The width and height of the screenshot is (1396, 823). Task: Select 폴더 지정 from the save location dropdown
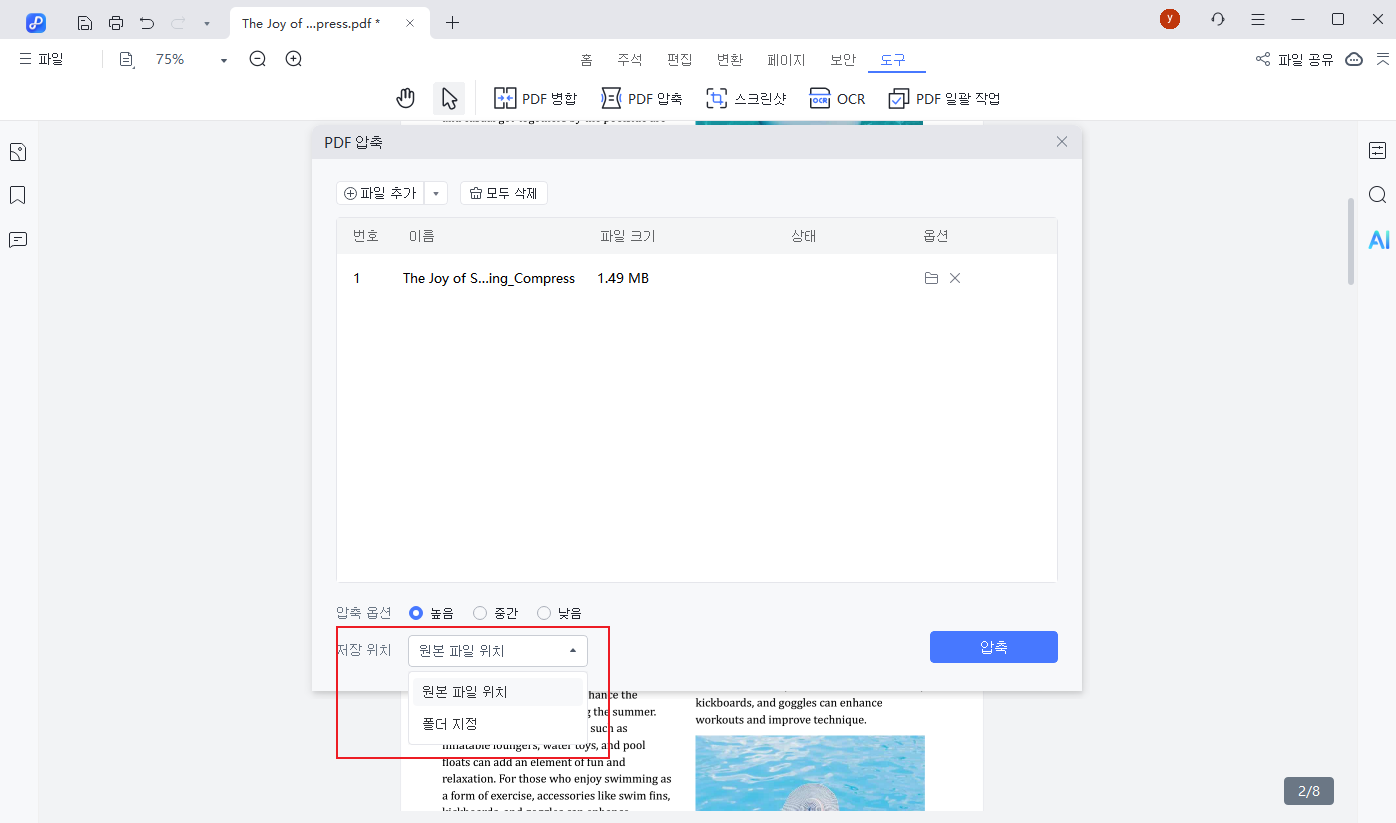coord(447,723)
